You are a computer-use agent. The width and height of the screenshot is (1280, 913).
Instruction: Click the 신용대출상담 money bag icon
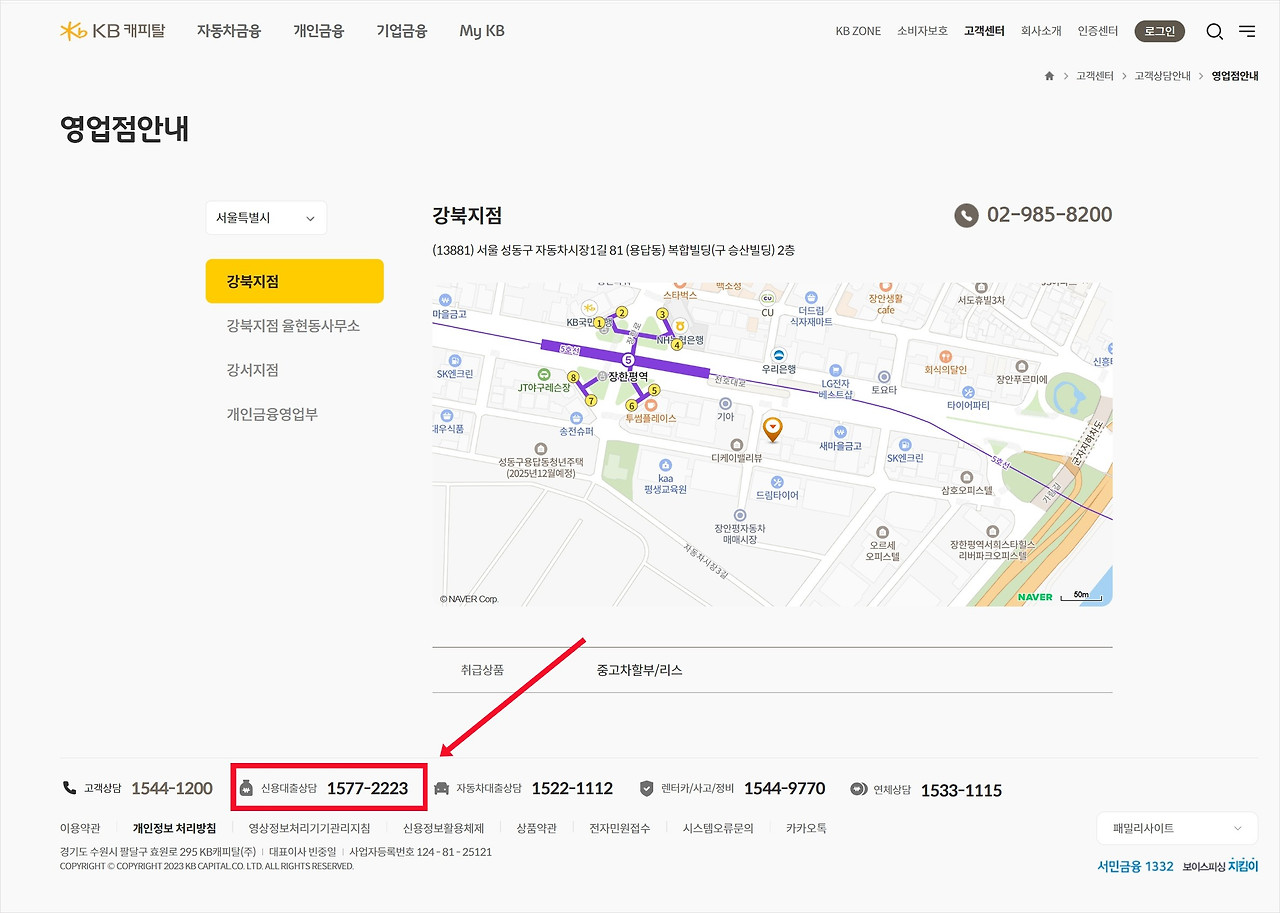[x=246, y=788]
